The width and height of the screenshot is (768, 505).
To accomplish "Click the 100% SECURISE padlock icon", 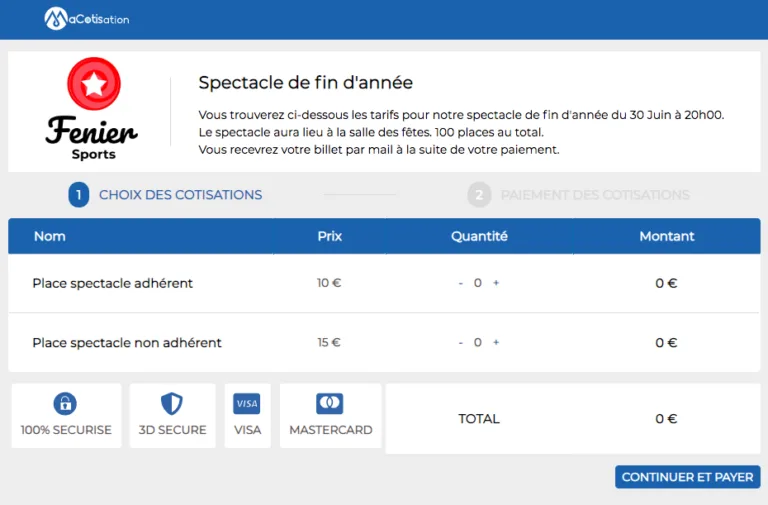I will (65, 404).
